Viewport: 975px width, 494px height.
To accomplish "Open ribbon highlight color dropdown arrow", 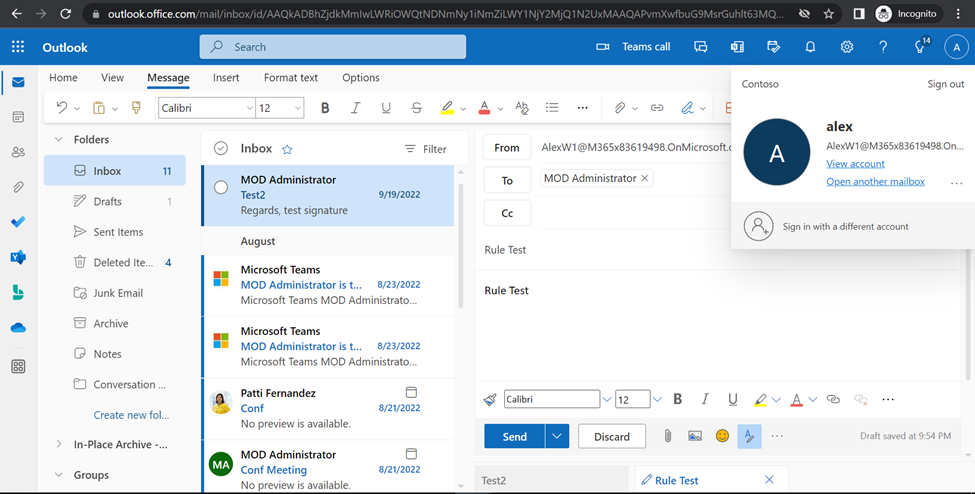I will click(463, 109).
